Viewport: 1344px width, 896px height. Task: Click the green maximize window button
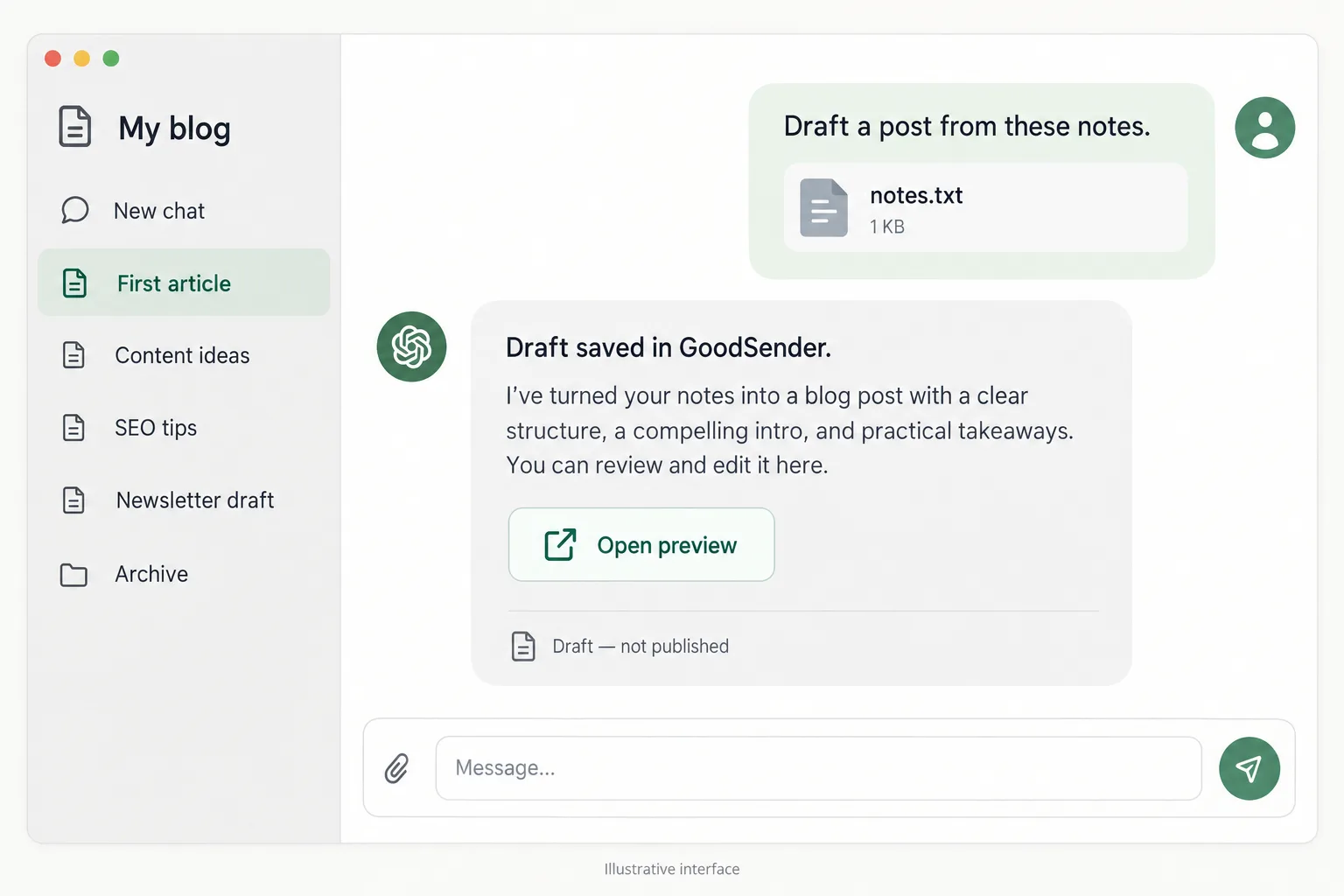[x=111, y=59]
